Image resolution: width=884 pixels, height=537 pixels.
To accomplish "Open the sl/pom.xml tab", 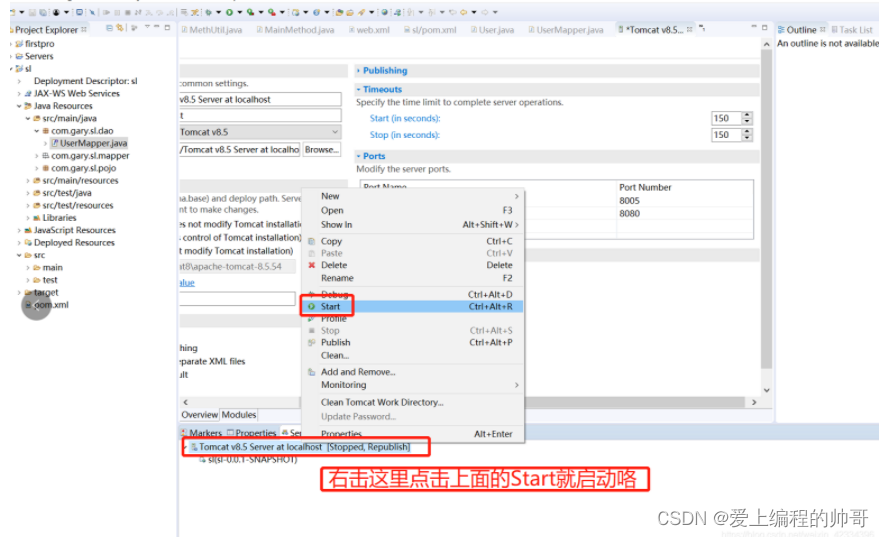I will click(x=430, y=30).
